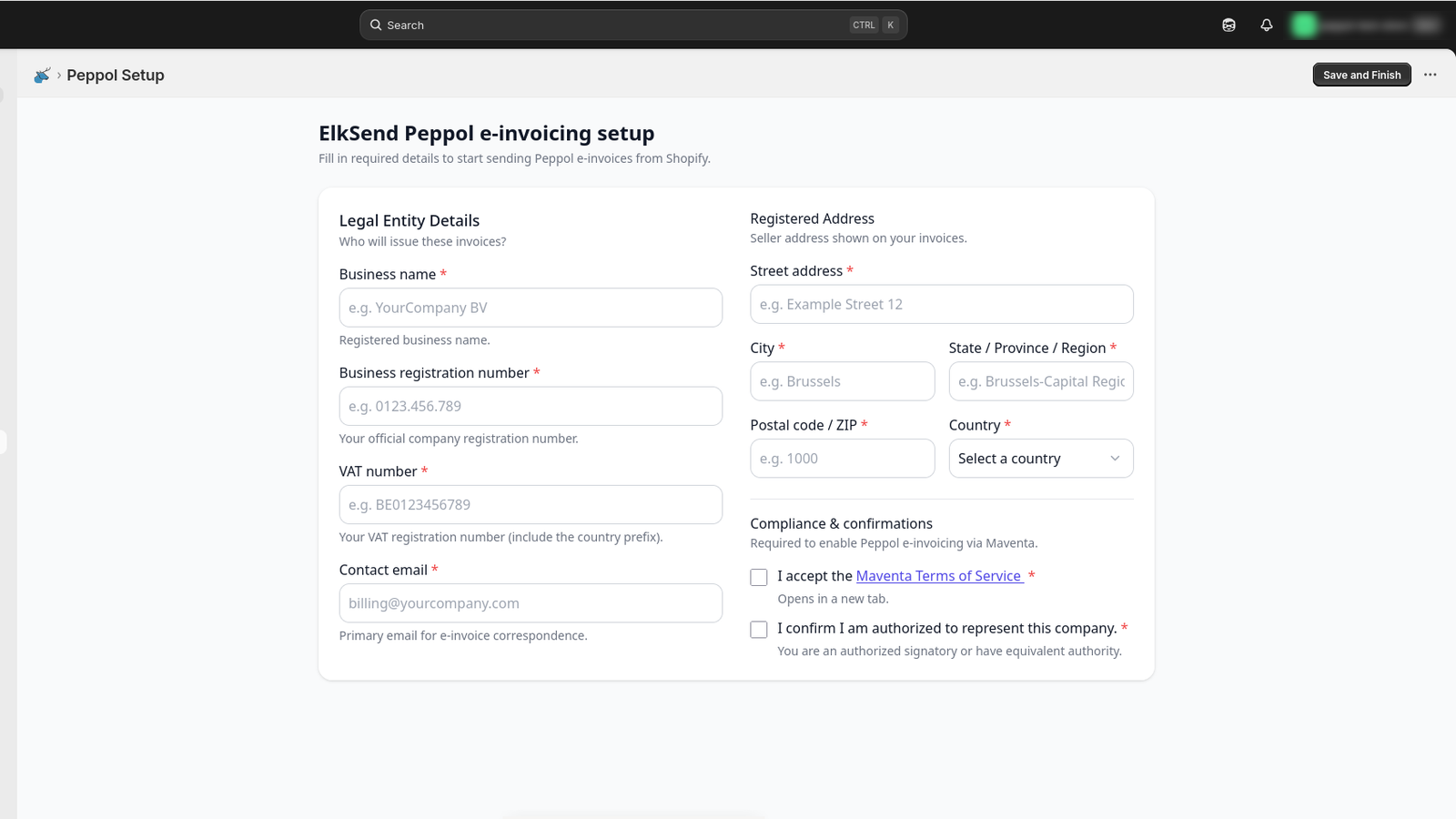The height and width of the screenshot is (819, 1456).
Task: Click the 'You are an authorized signatory' note
Action: point(949,651)
